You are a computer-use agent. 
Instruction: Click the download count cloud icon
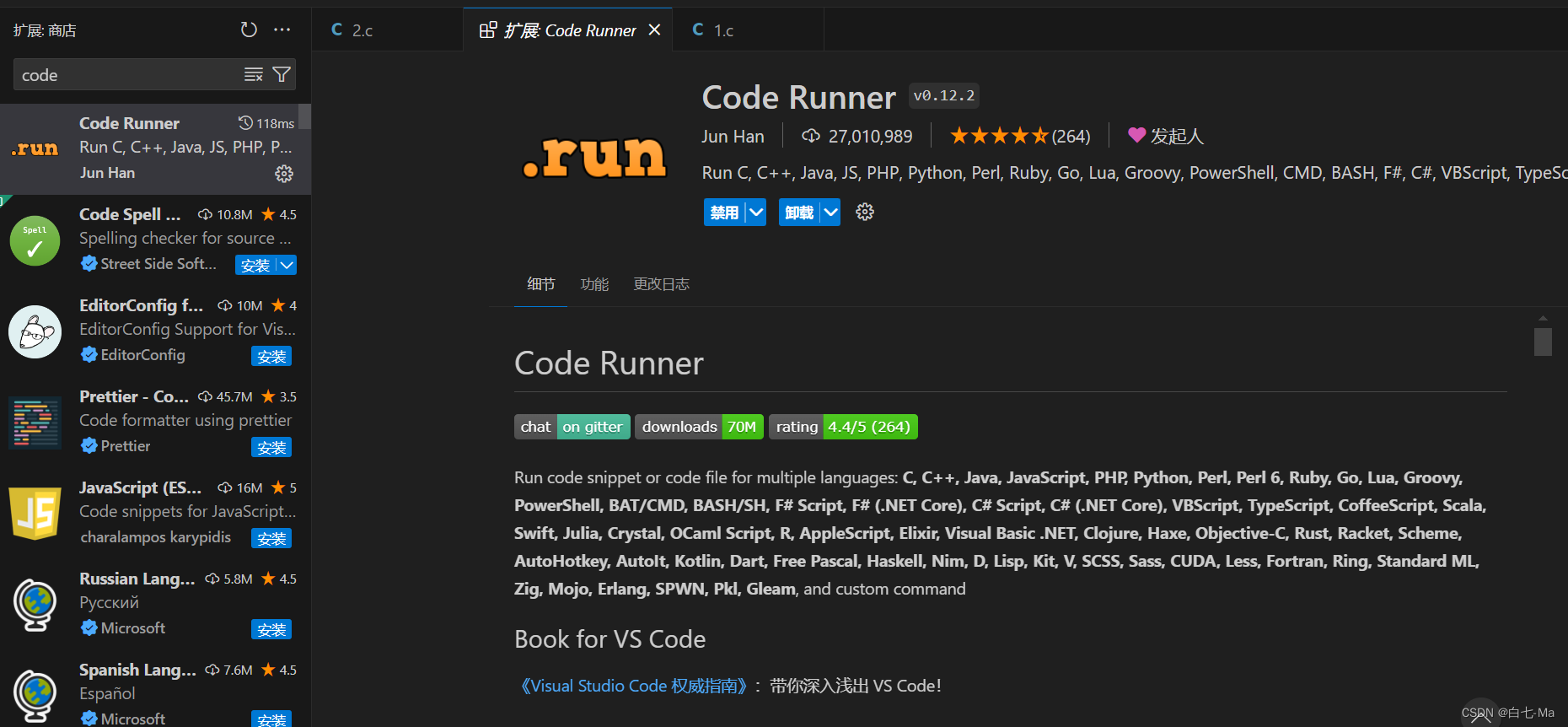pos(811,136)
